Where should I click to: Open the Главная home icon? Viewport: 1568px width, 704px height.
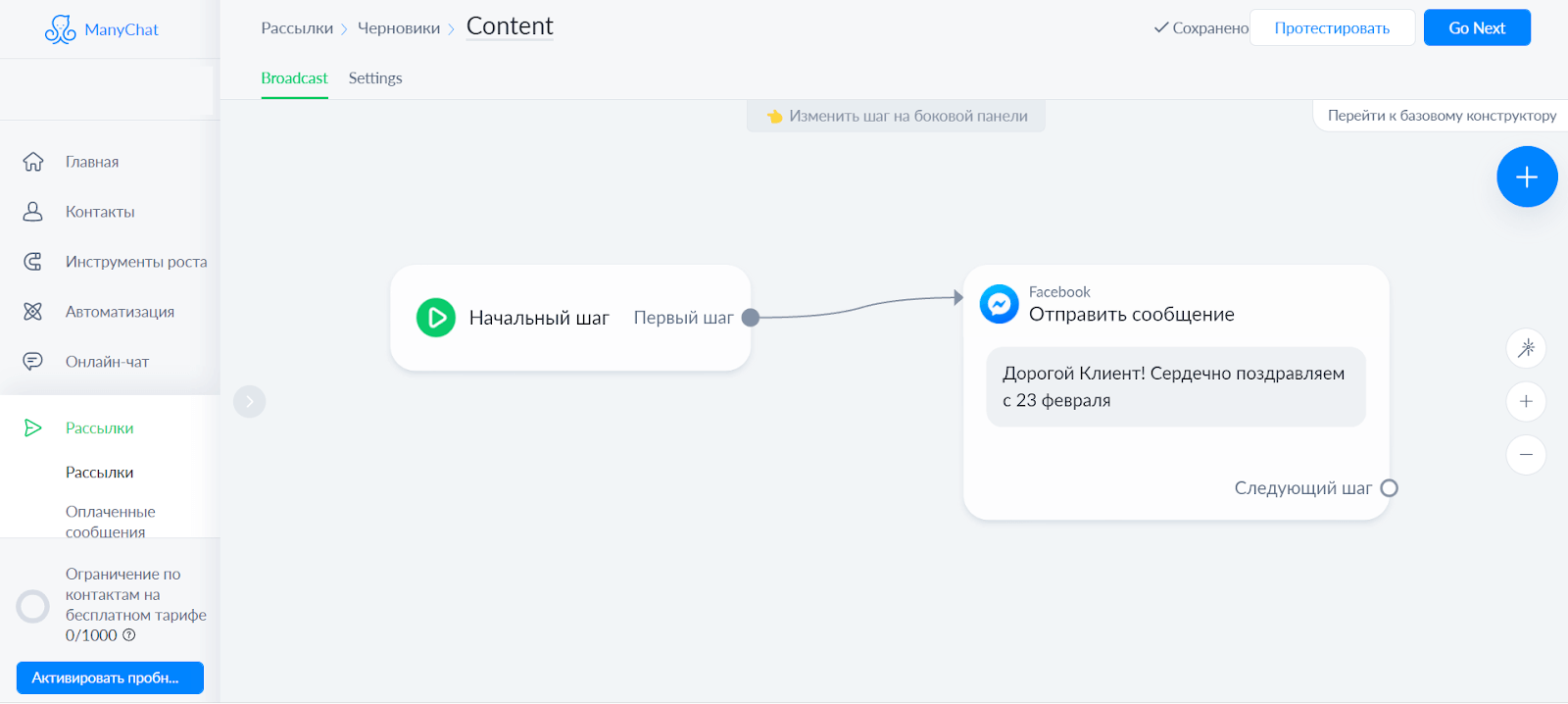[x=33, y=162]
